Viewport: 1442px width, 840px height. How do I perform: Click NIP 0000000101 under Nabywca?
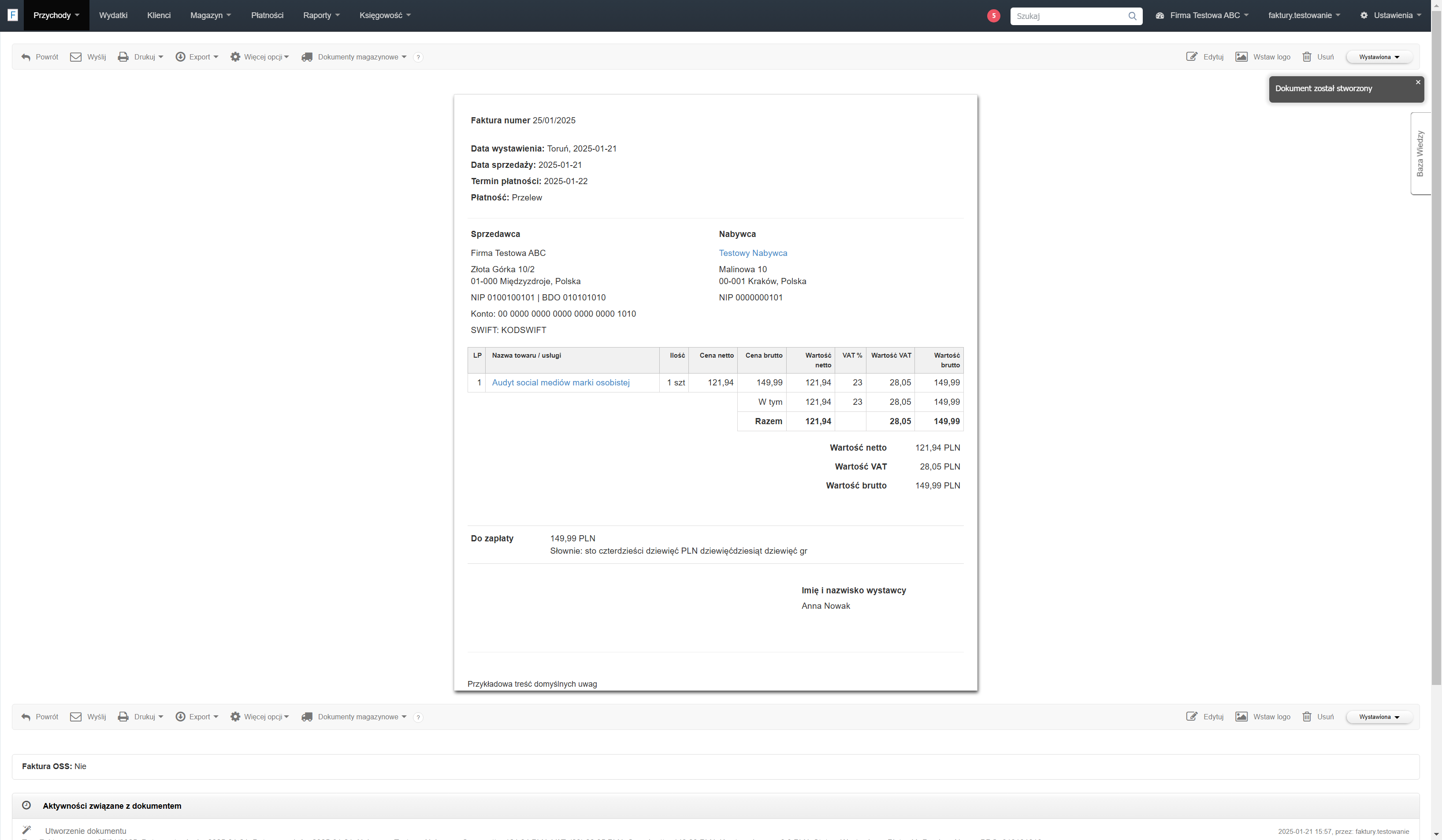click(750, 298)
